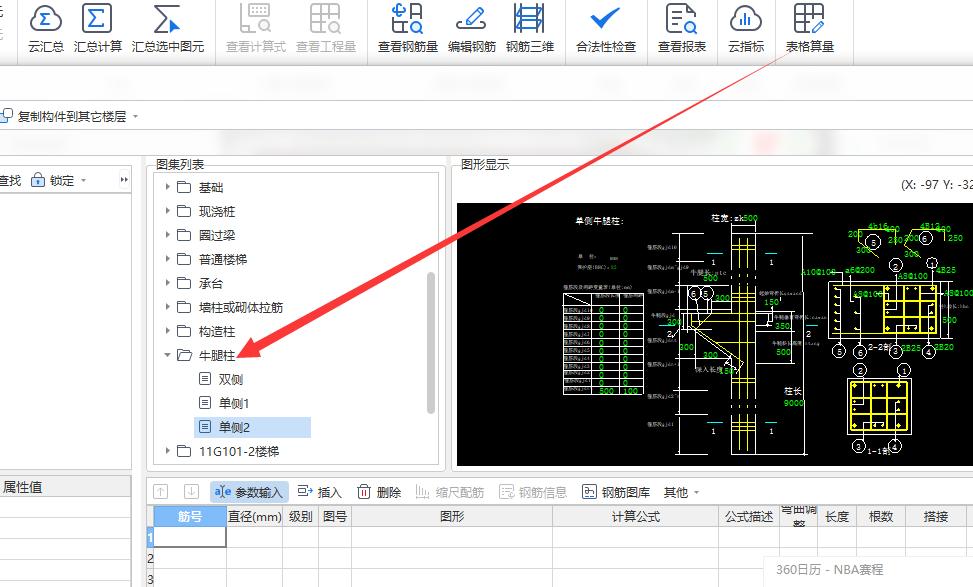Screen dimensions: 973x587
Task: Expand the 基础 folder
Action: [168, 187]
